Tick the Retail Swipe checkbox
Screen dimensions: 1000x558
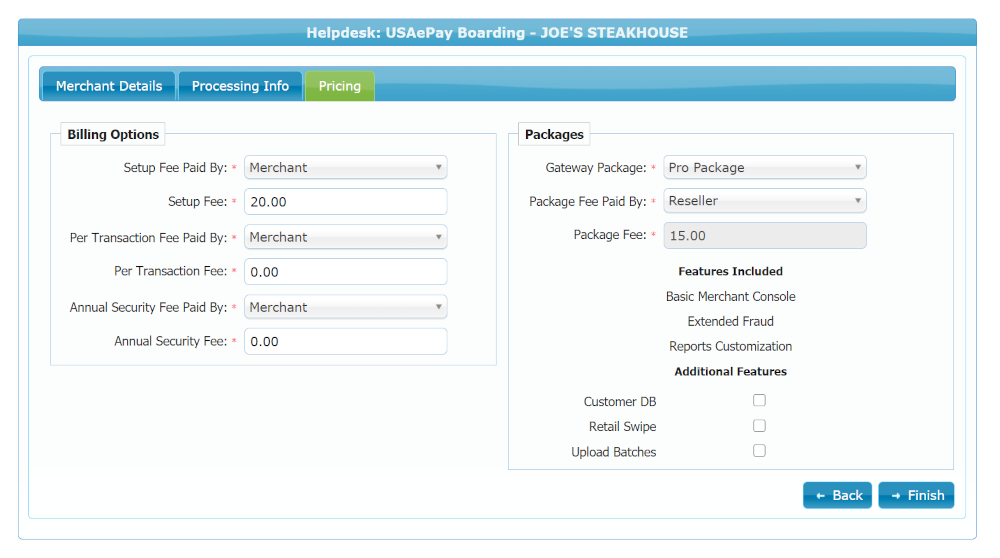[759, 426]
